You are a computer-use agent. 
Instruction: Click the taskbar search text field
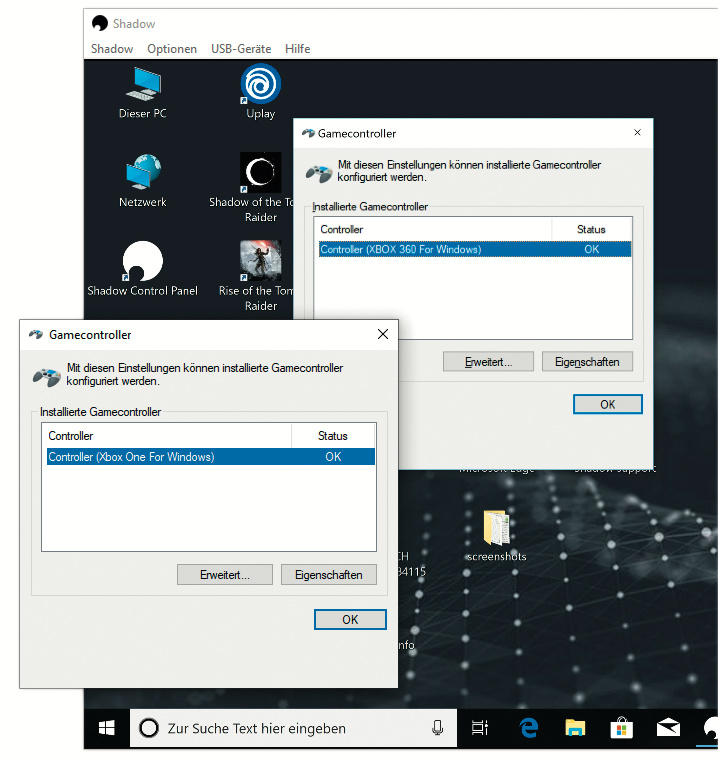(290, 728)
